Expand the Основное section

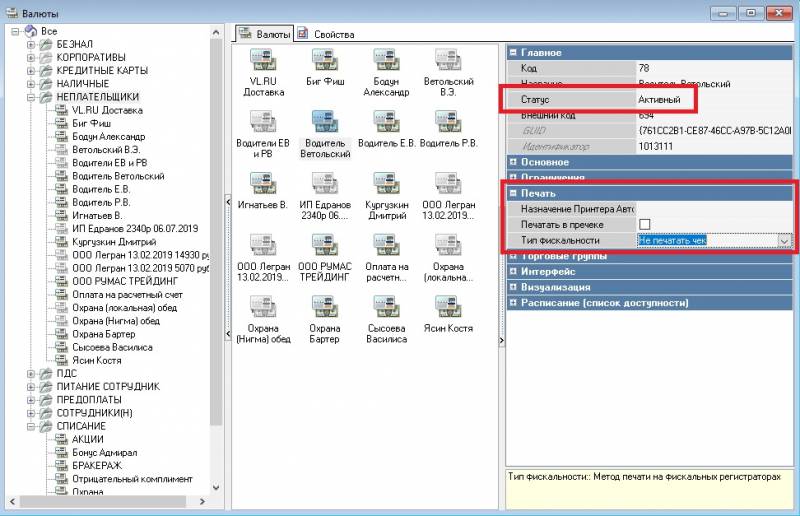[x=514, y=162]
